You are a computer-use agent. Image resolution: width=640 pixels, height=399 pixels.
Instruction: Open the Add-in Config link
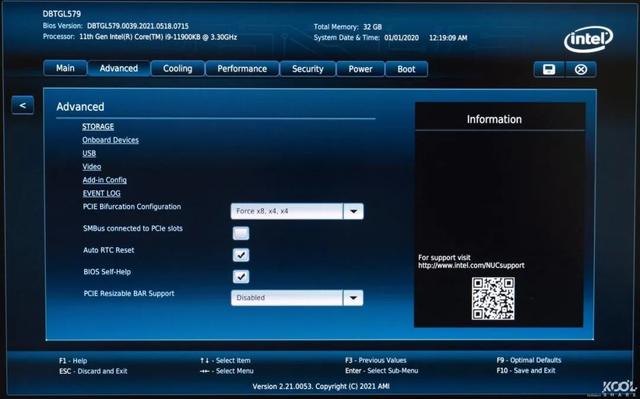click(104, 180)
